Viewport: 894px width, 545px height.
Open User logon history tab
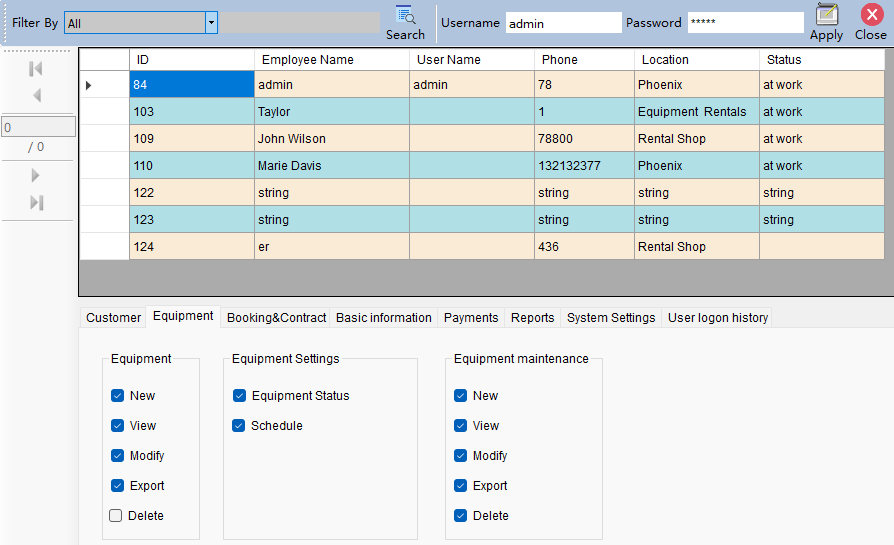pos(718,318)
